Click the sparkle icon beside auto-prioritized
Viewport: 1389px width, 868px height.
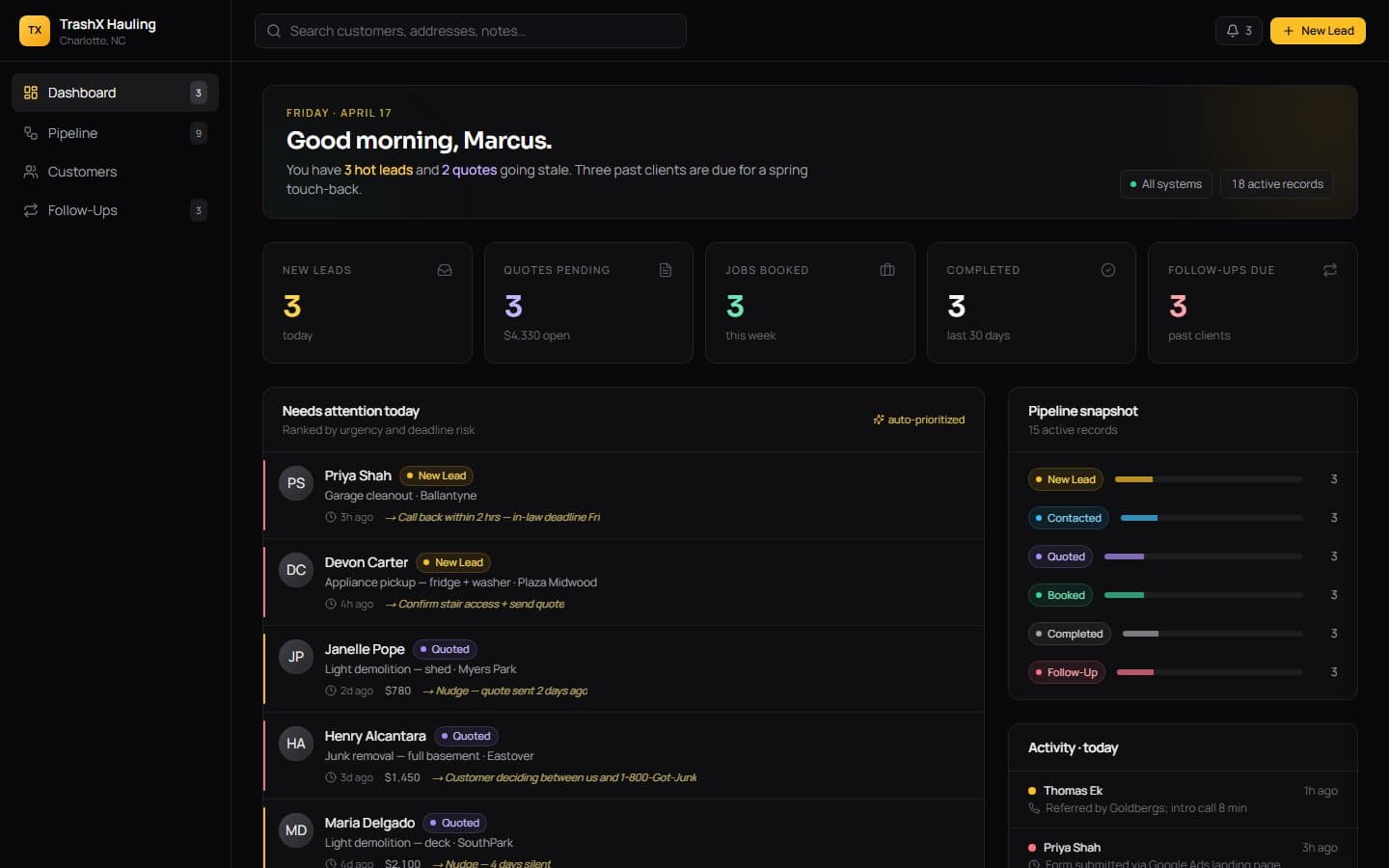tap(879, 420)
